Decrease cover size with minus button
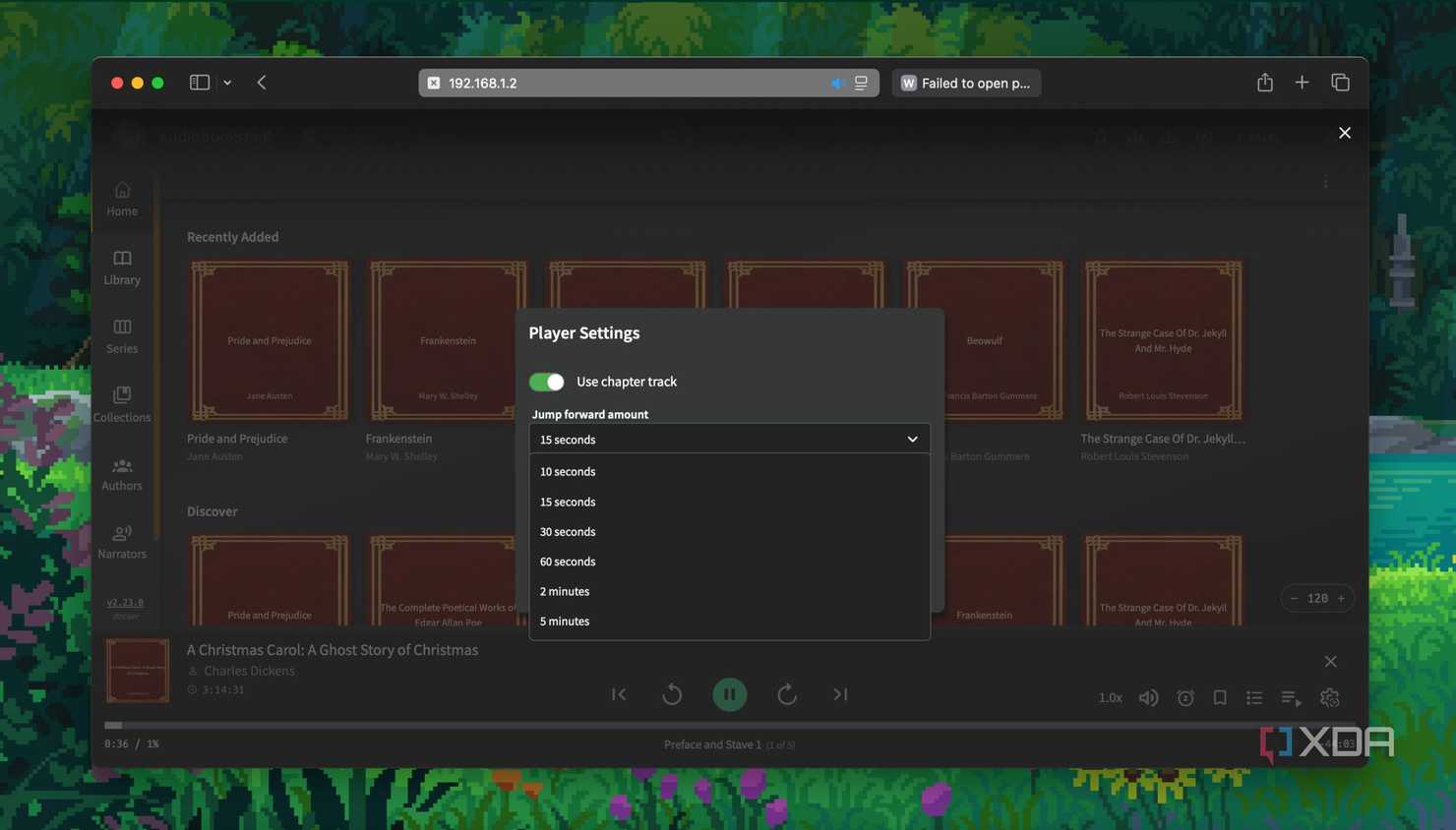 coord(1295,598)
